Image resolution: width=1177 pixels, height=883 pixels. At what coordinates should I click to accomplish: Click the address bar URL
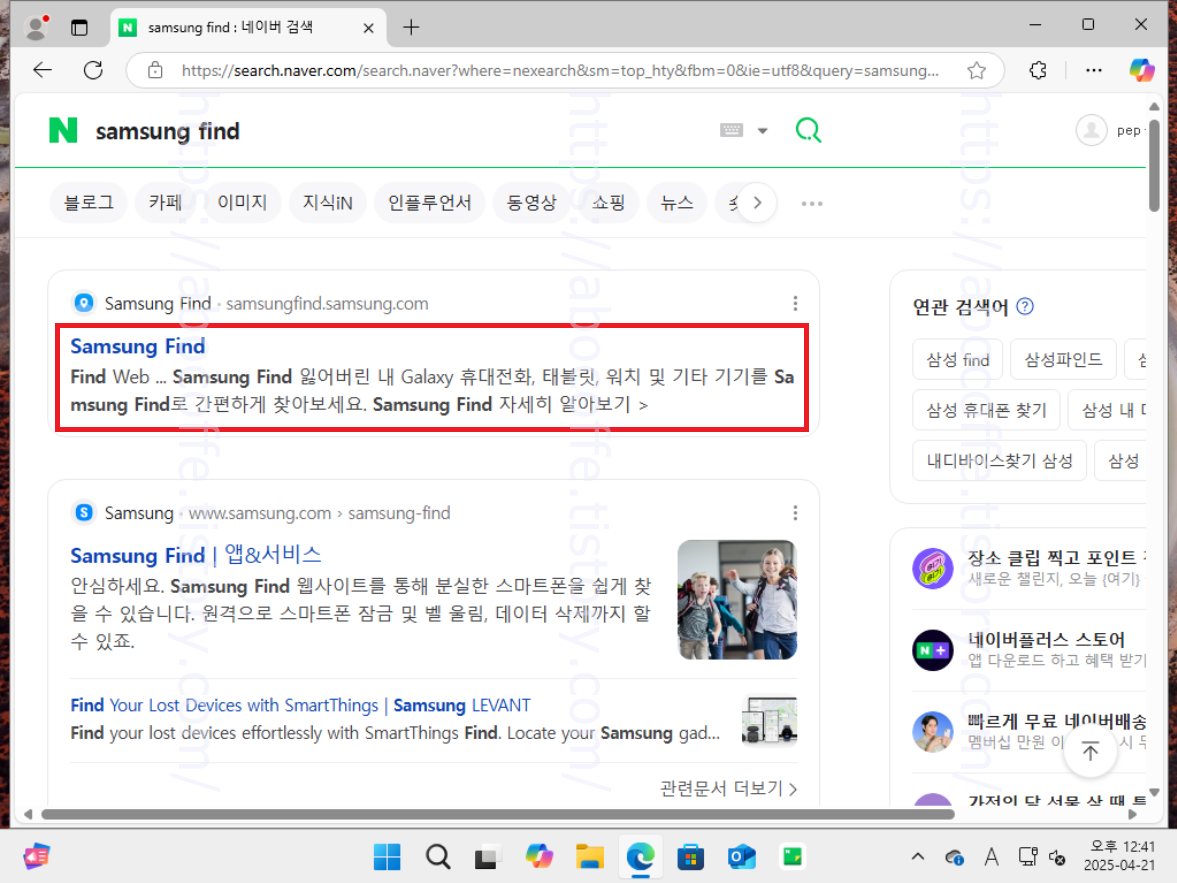click(x=560, y=71)
